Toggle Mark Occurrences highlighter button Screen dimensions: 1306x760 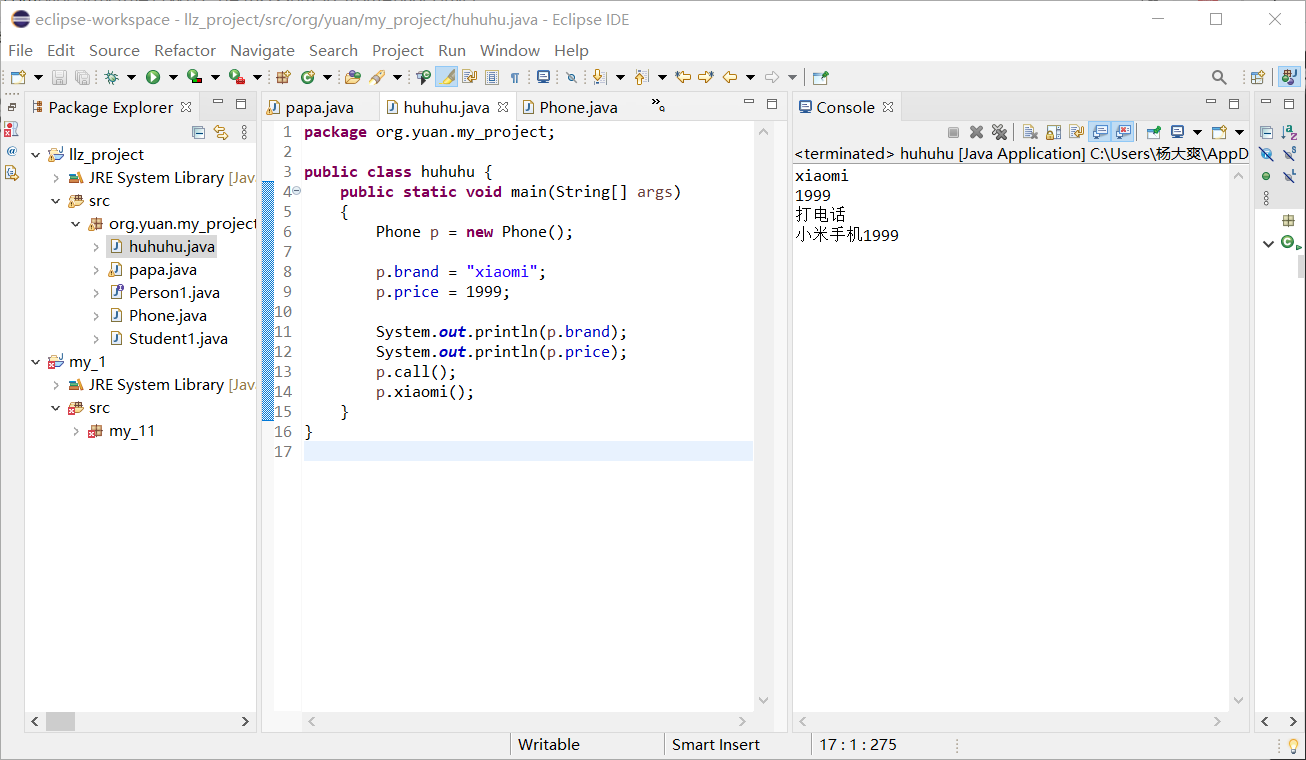[x=447, y=77]
